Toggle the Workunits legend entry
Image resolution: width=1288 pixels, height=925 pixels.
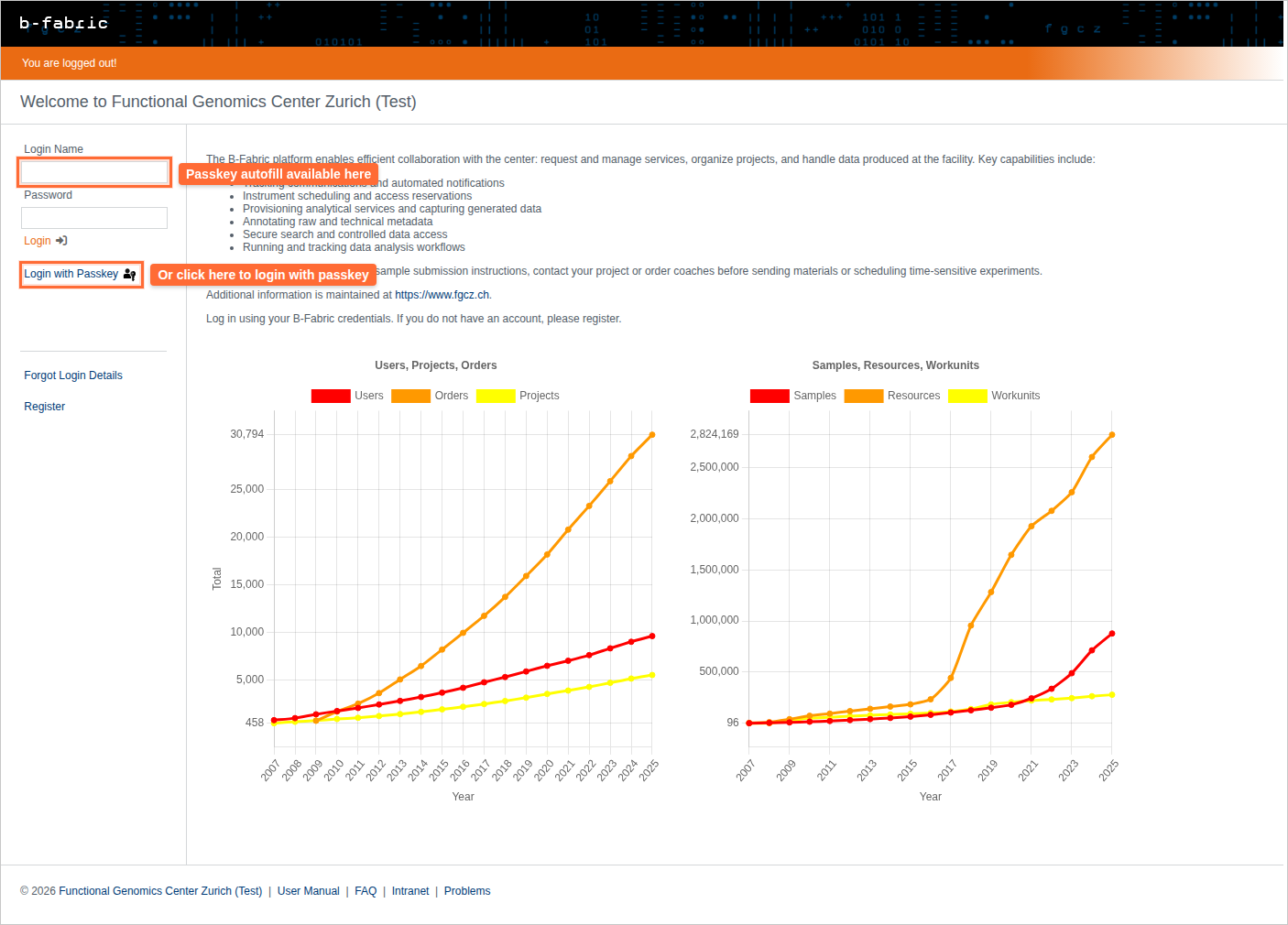point(967,396)
